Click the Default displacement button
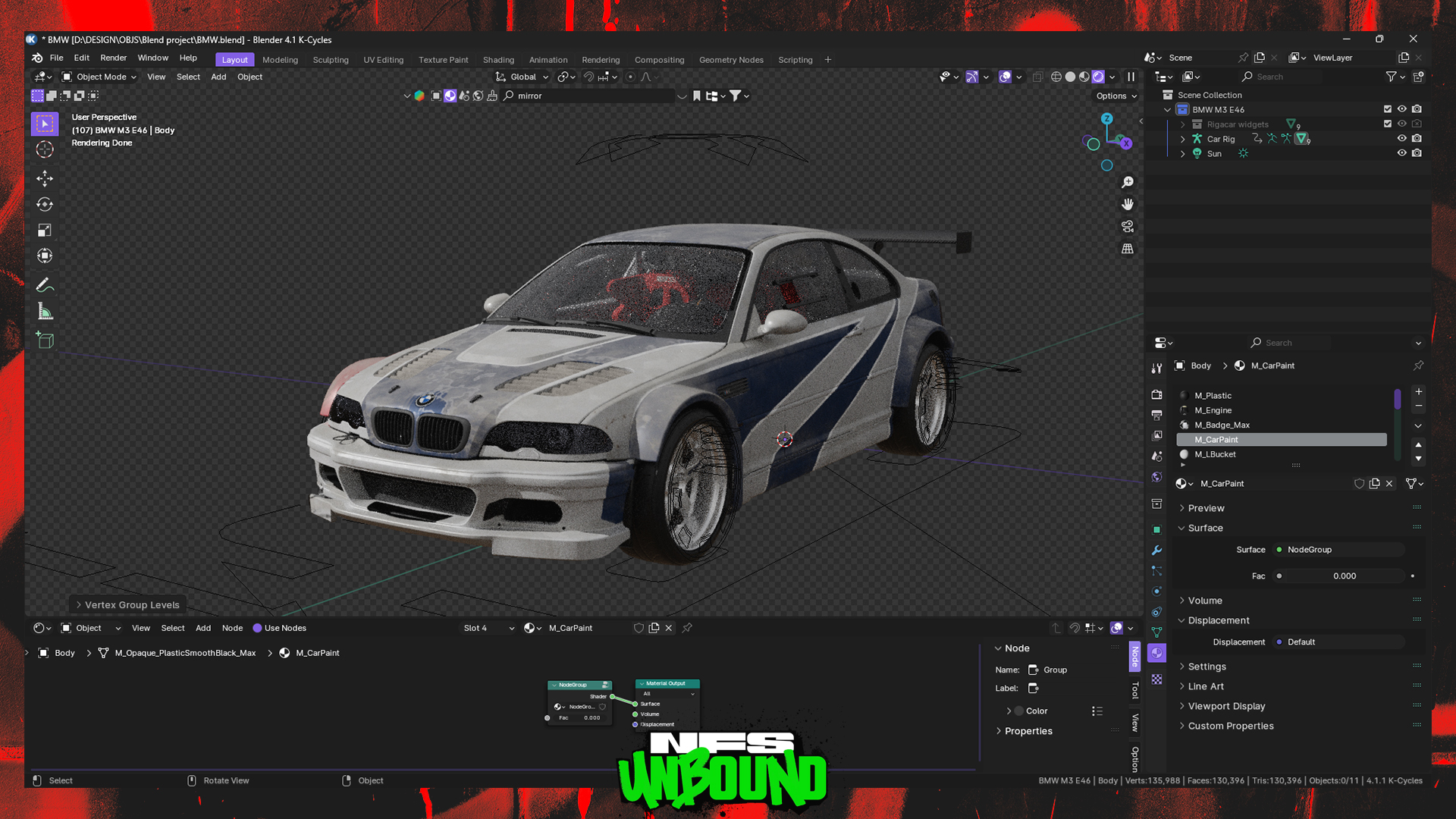Screen dimensions: 1456x819 point(1341,642)
